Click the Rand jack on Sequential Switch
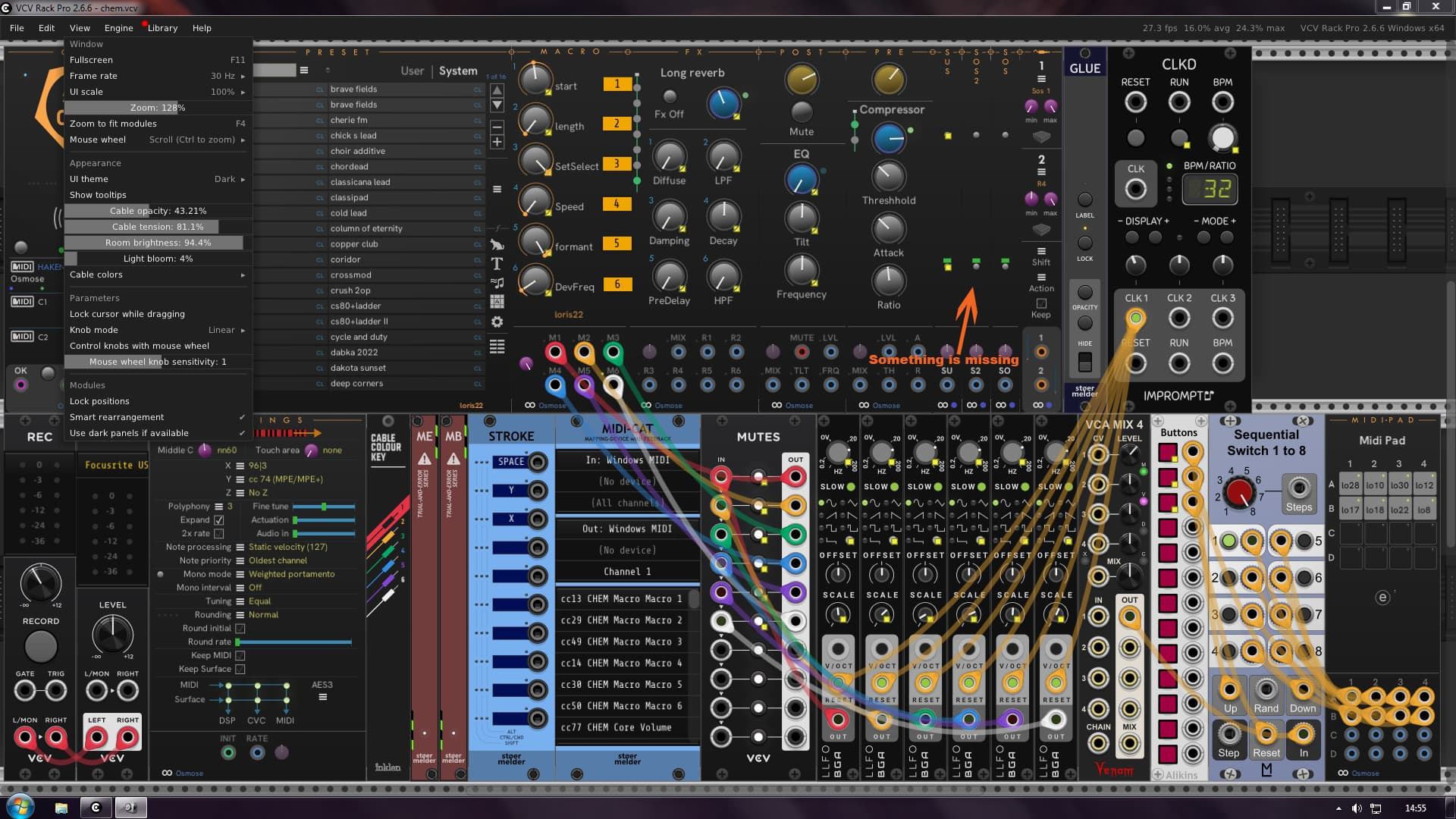Screen dimensions: 1456x819 1266,689
